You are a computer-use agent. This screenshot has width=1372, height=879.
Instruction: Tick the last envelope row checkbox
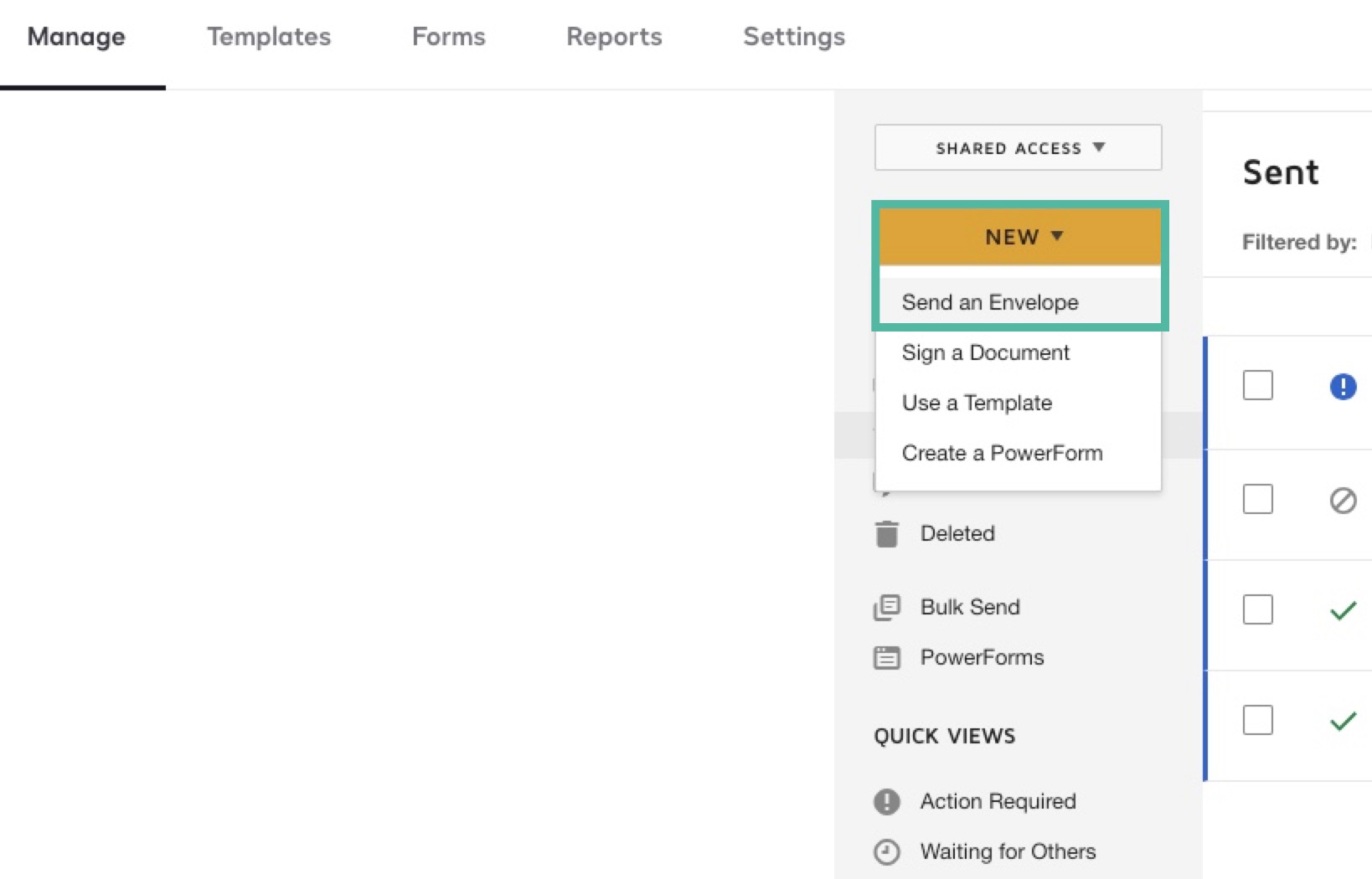(1257, 720)
